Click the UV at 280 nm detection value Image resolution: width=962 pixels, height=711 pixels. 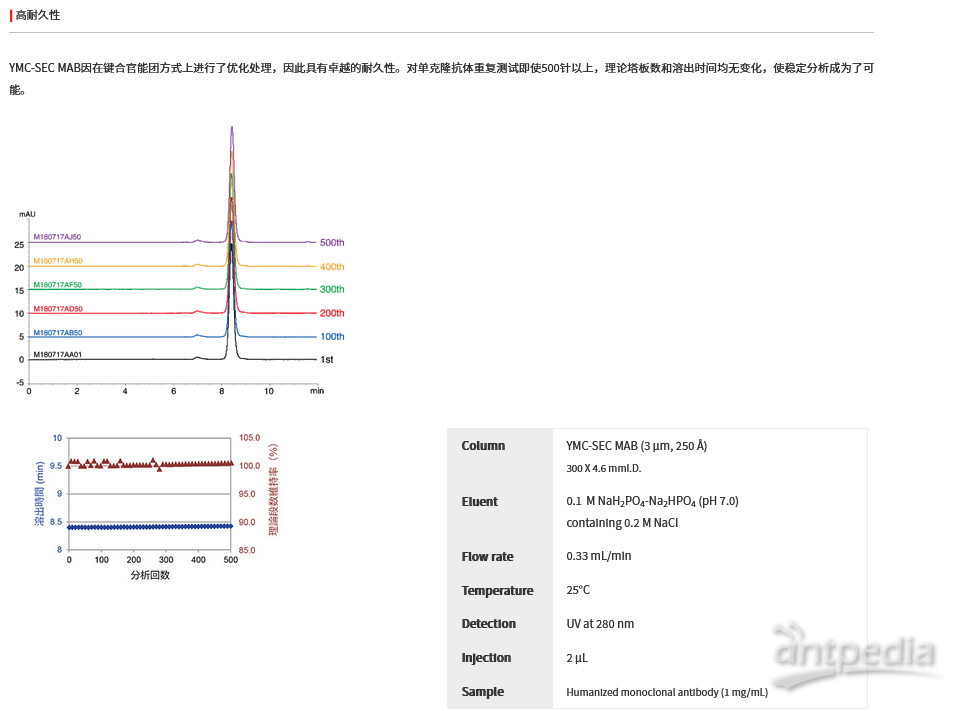(x=600, y=624)
